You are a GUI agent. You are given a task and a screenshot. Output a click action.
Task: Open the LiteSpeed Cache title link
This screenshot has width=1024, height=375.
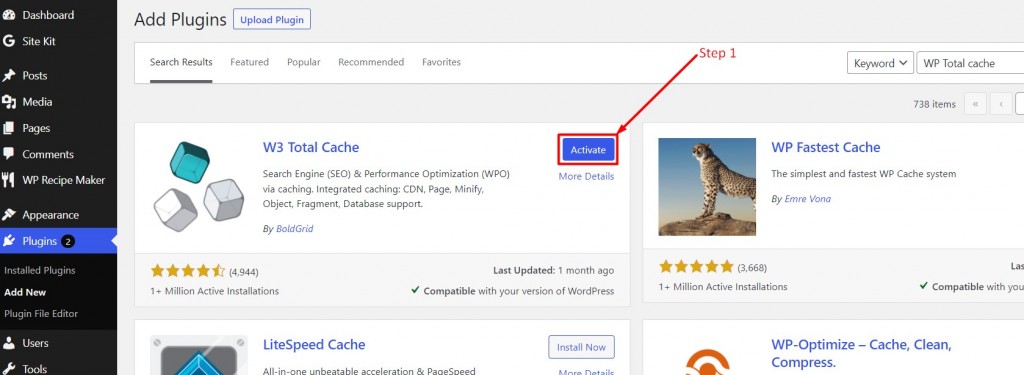click(314, 344)
